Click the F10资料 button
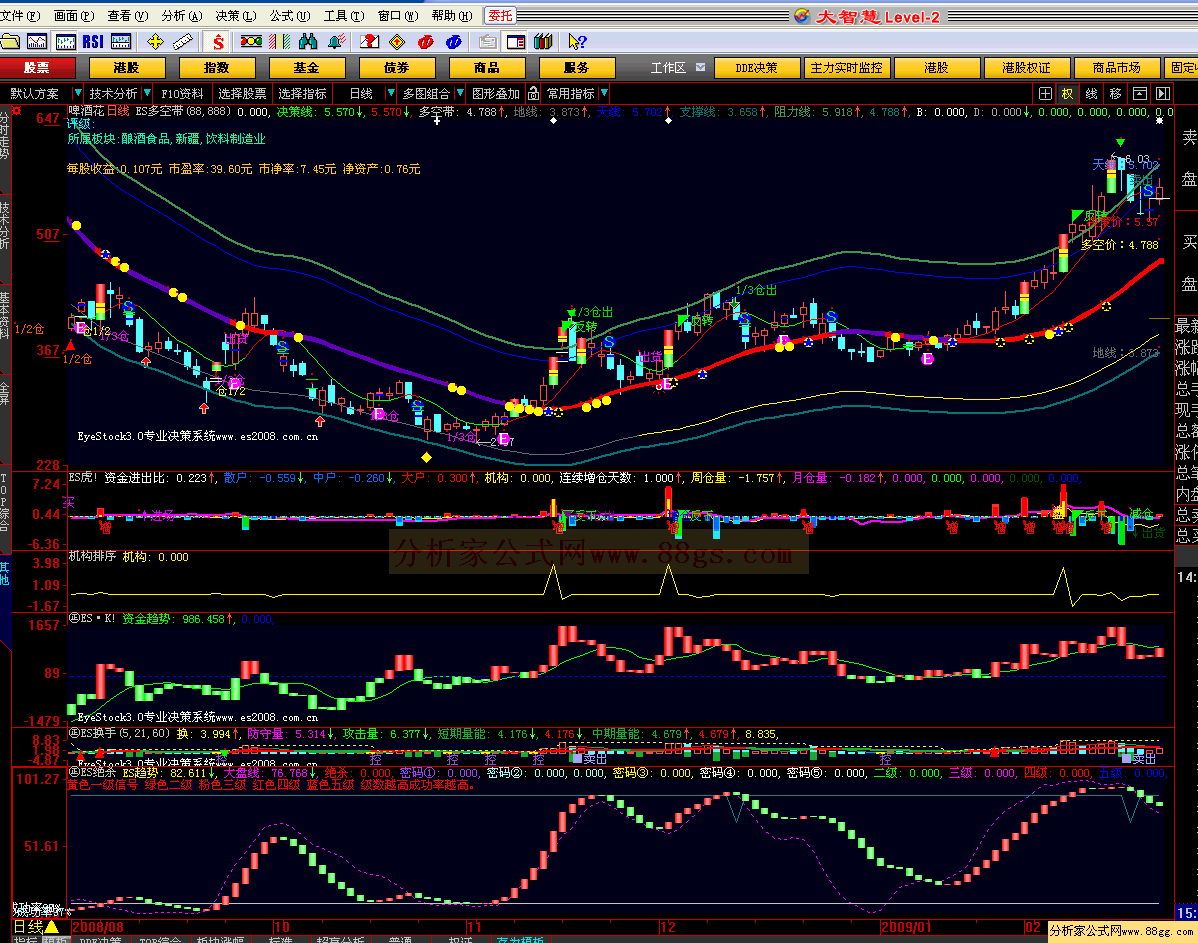 click(183, 93)
